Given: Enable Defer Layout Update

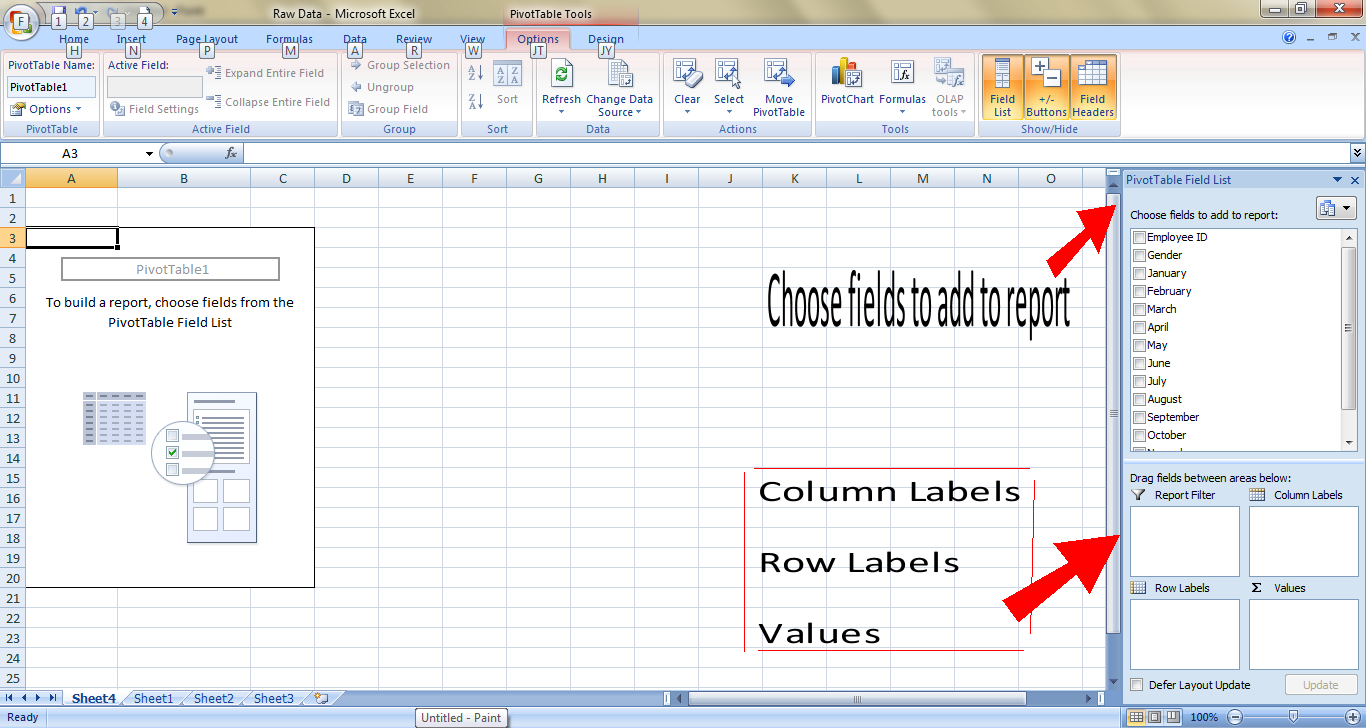Looking at the screenshot, I should coord(1136,685).
